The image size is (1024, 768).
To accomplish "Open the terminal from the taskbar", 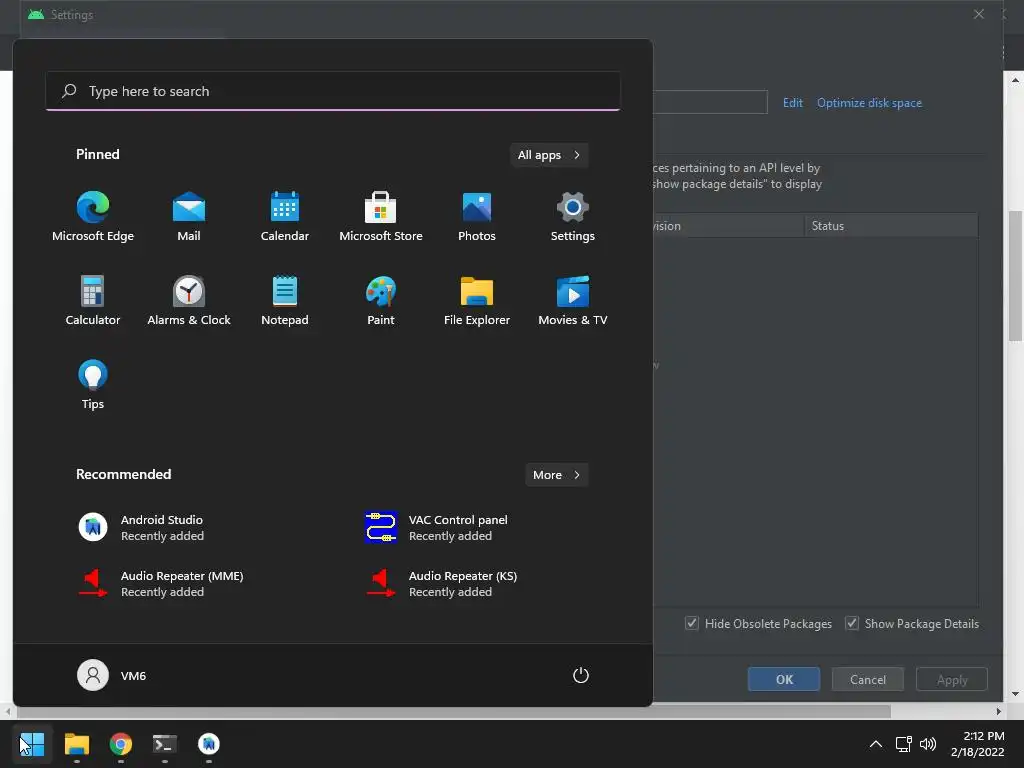I will coord(165,744).
